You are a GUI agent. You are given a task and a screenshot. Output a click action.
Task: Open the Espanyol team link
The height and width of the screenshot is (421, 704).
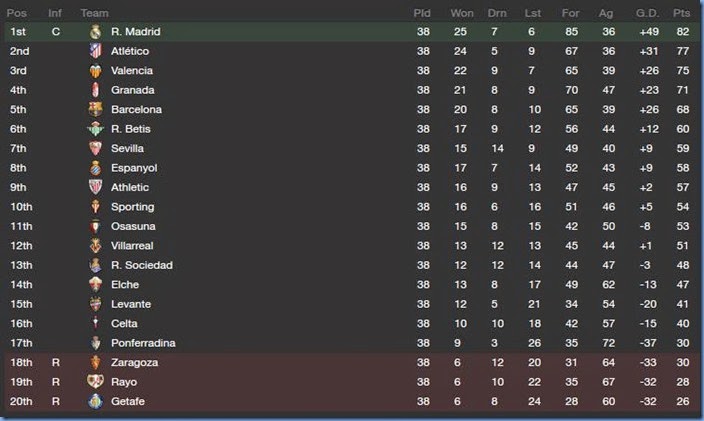coord(134,168)
